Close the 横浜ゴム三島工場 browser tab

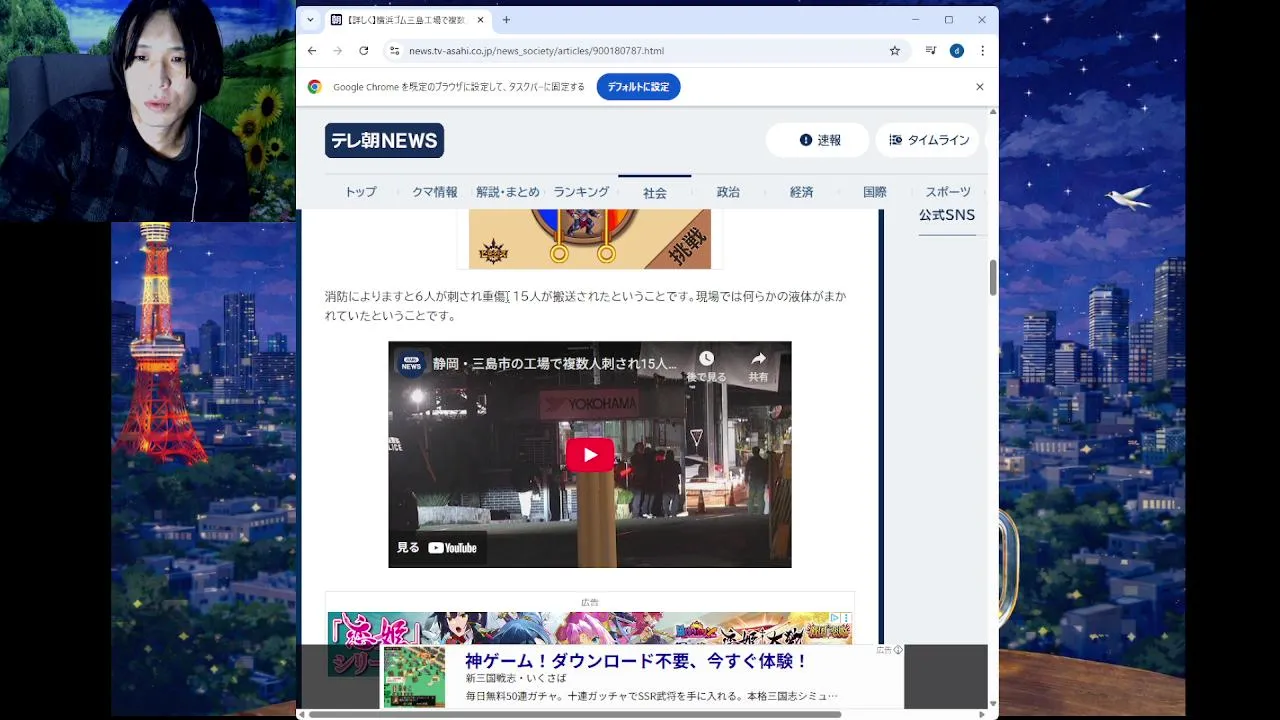click(480, 20)
